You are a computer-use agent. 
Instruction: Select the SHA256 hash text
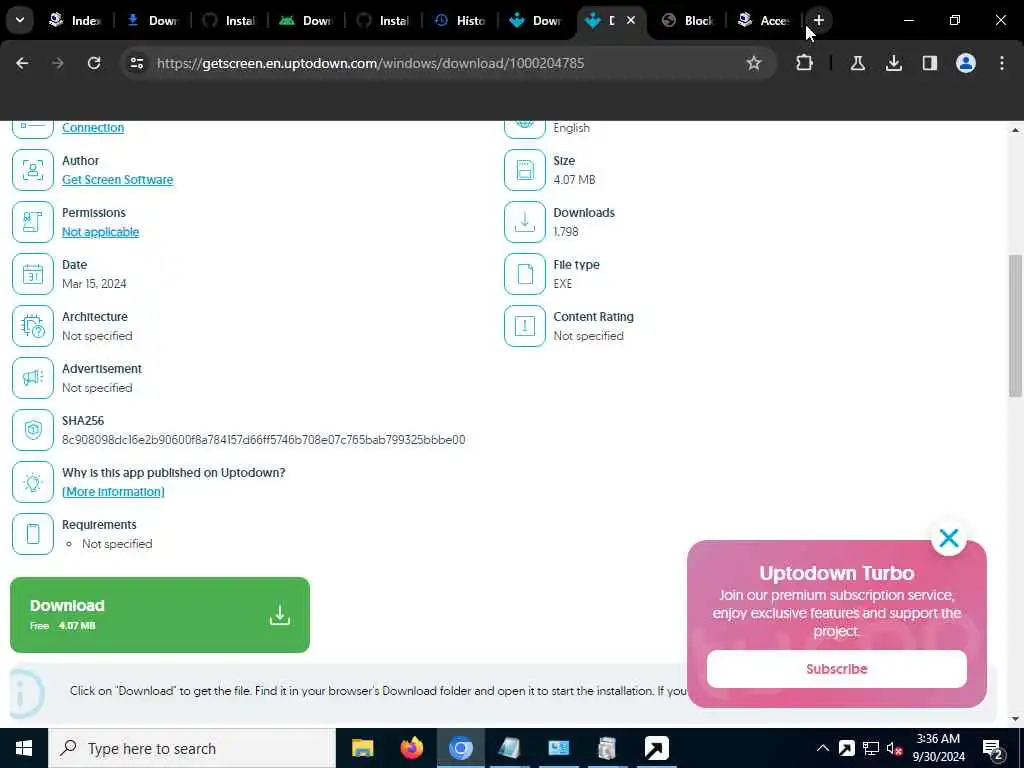(264, 440)
